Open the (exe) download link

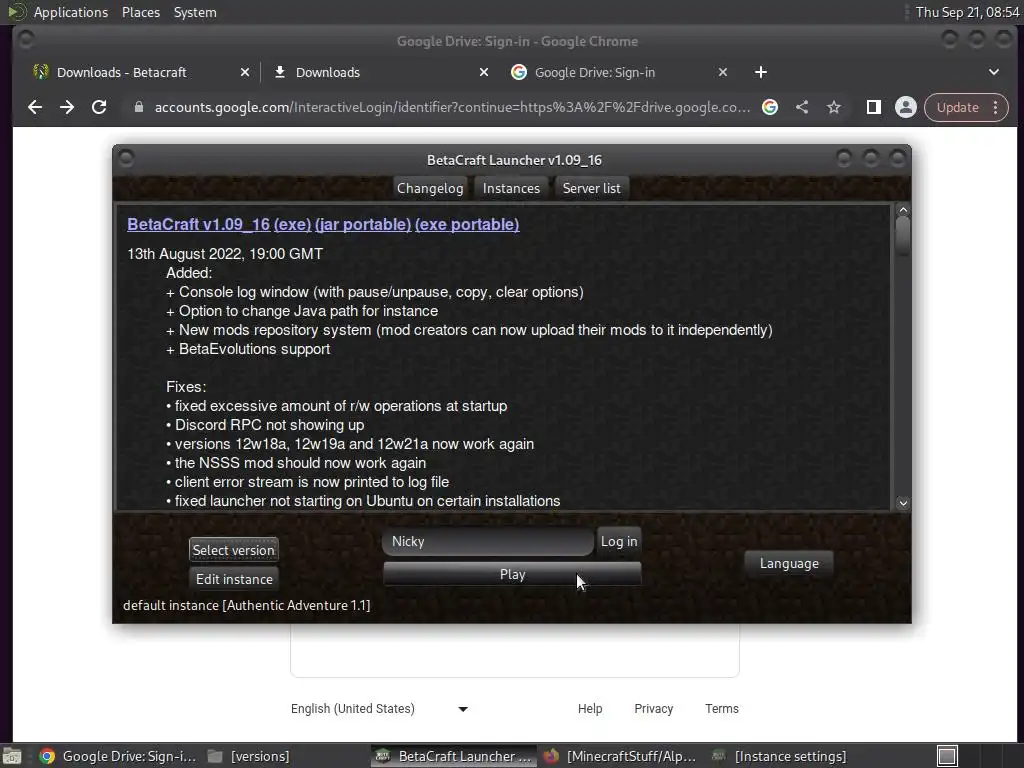293,224
